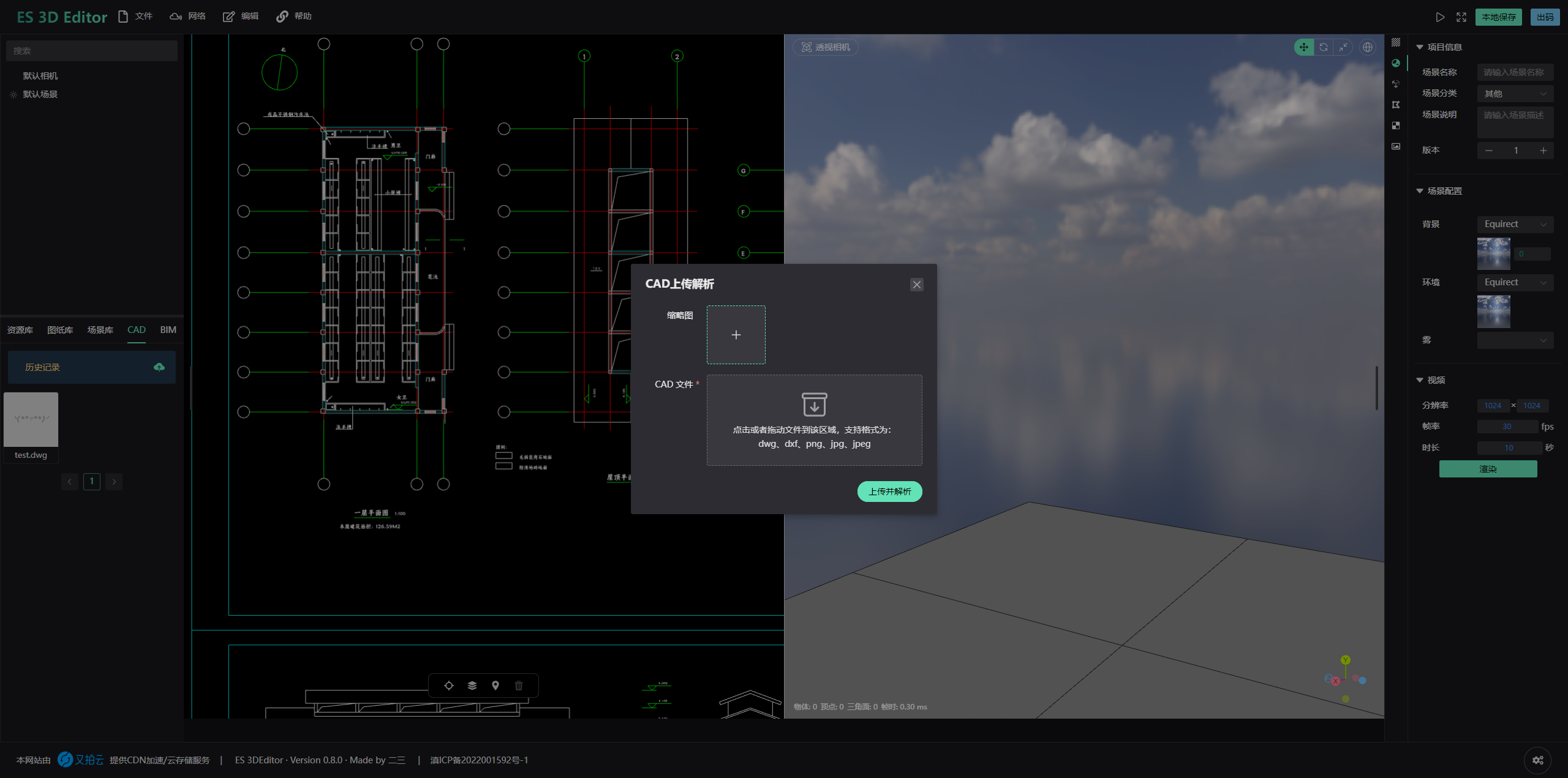Viewport: 1568px width, 778px height.
Task: Open the 场景分类 dropdown showing 其他
Action: [1515, 94]
